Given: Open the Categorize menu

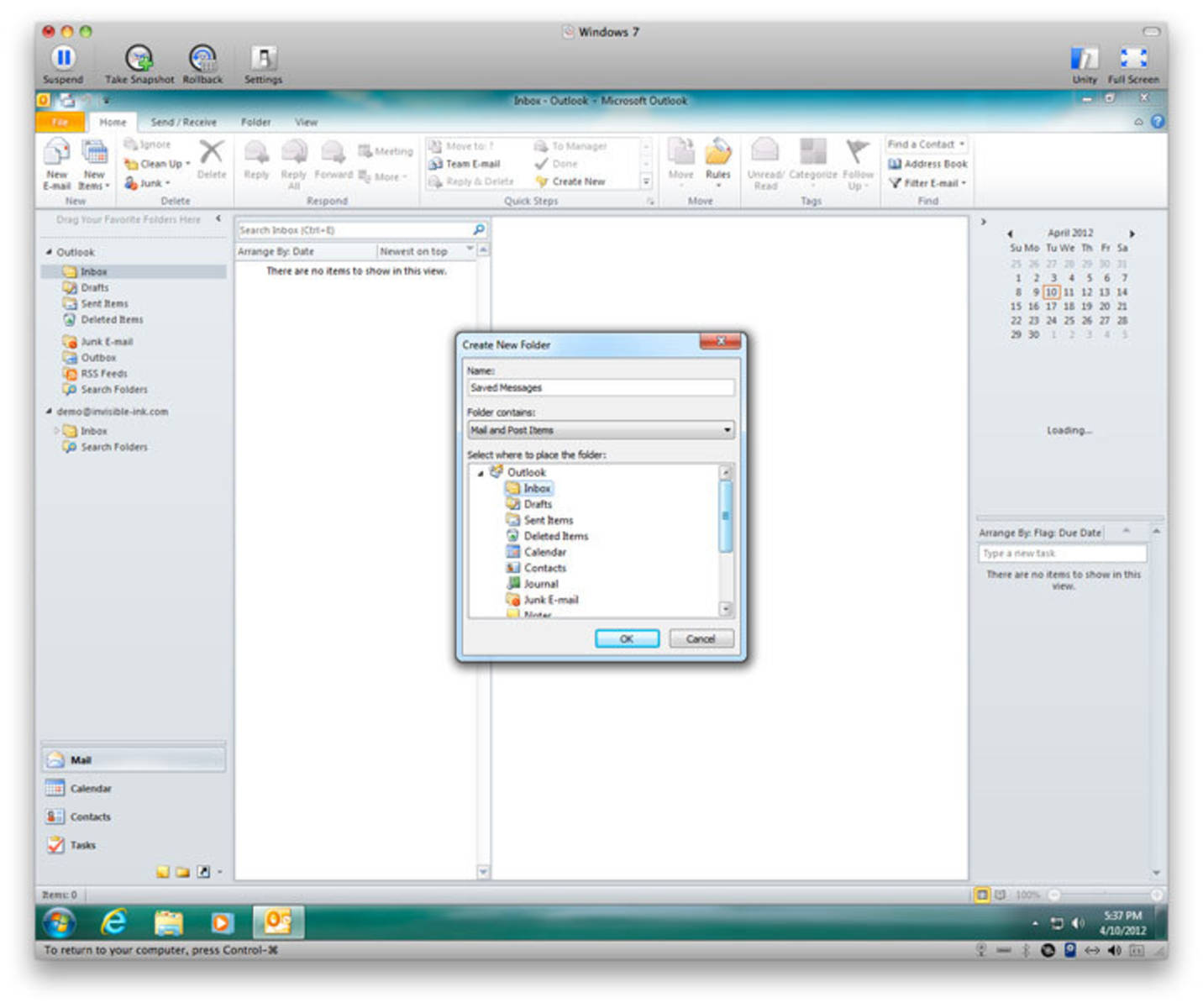Looking at the screenshot, I should pos(812,161).
